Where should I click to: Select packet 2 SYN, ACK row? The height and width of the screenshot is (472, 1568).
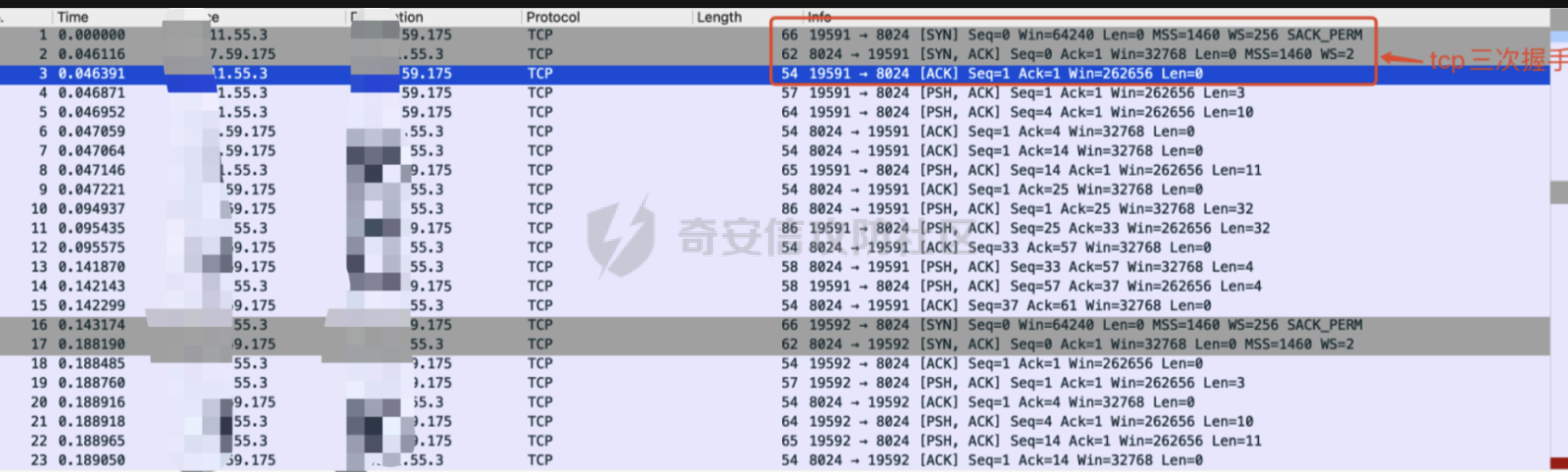(x=987, y=54)
